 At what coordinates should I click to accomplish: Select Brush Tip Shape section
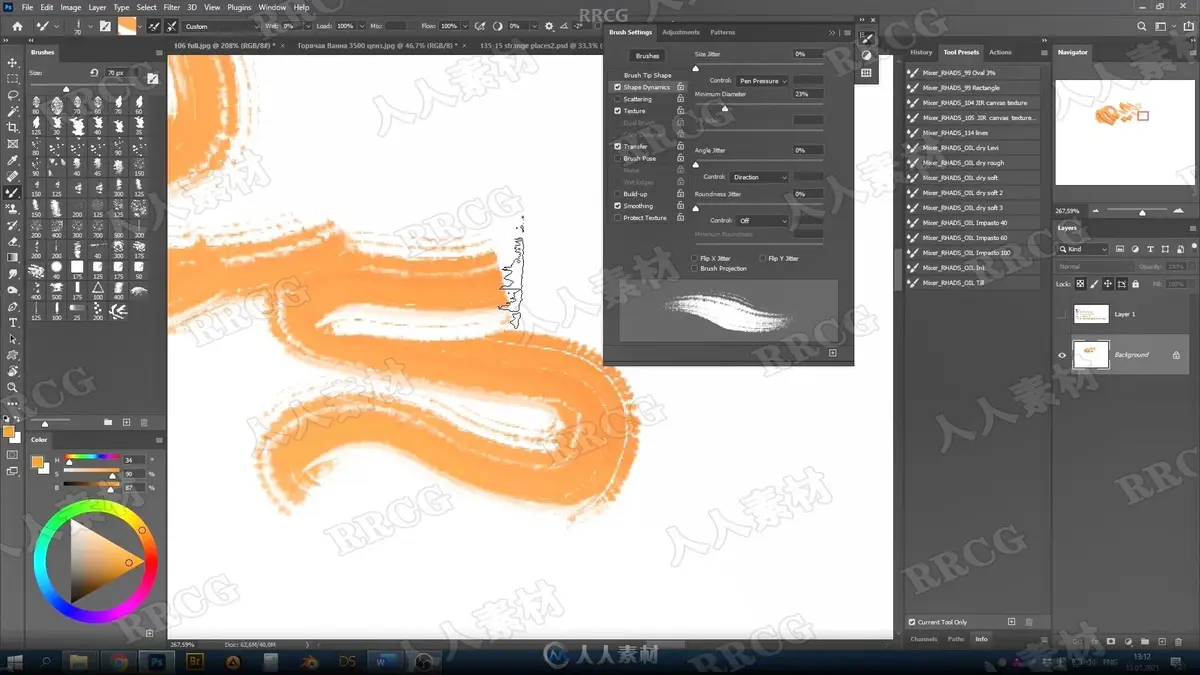(x=648, y=75)
